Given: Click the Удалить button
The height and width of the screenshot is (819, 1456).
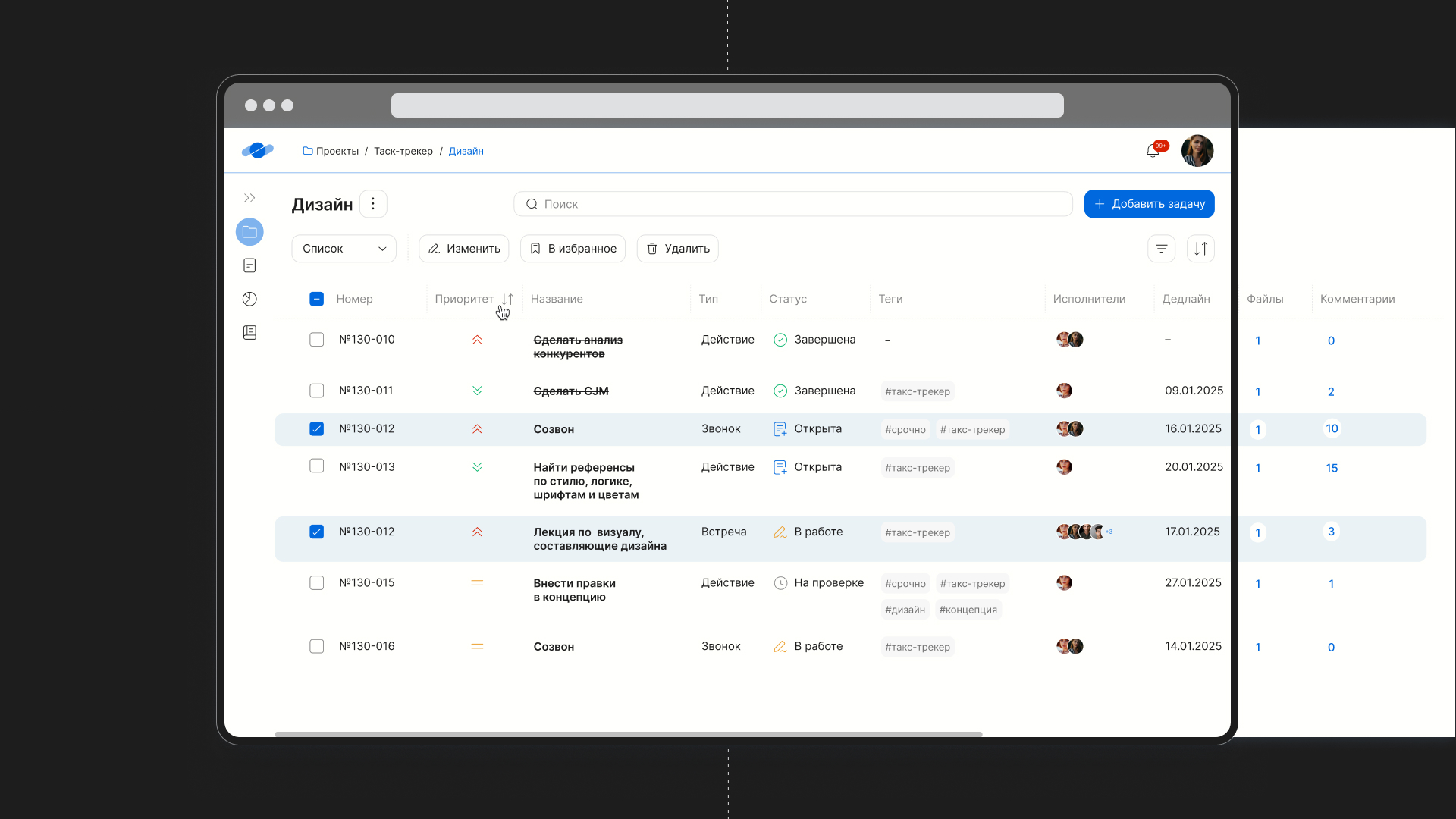Looking at the screenshot, I should click(x=677, y=249).
